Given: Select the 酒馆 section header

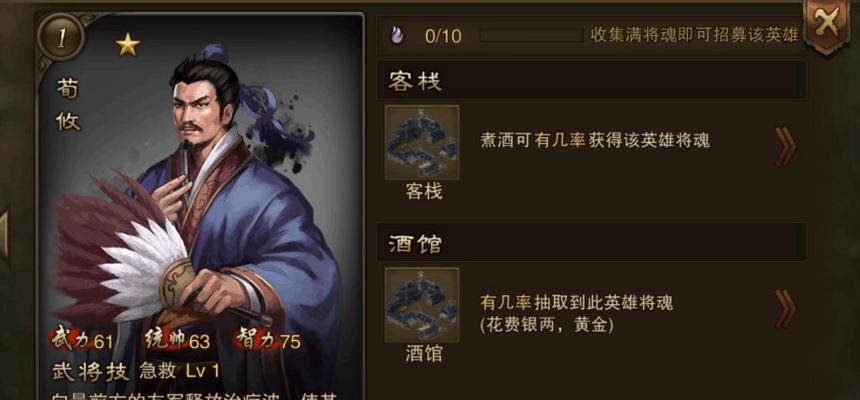Looking at the screenshot, I should [x=591, y=242].
